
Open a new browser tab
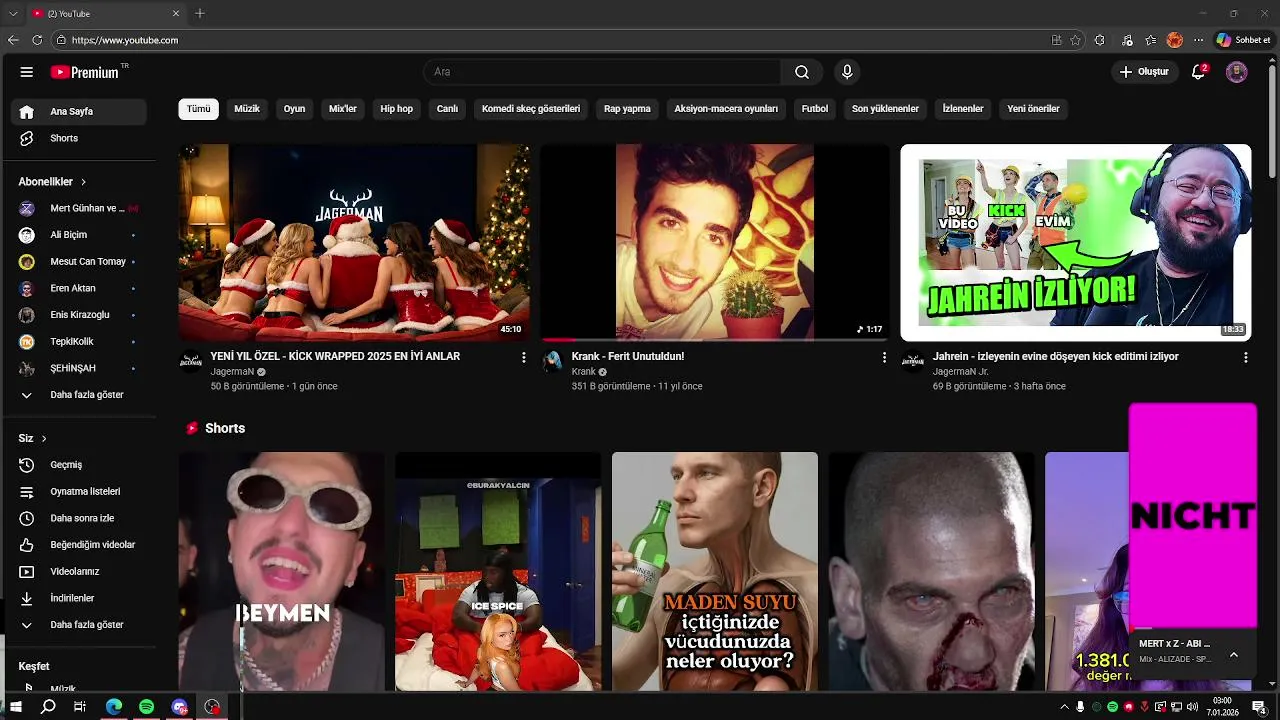(200, 13)
